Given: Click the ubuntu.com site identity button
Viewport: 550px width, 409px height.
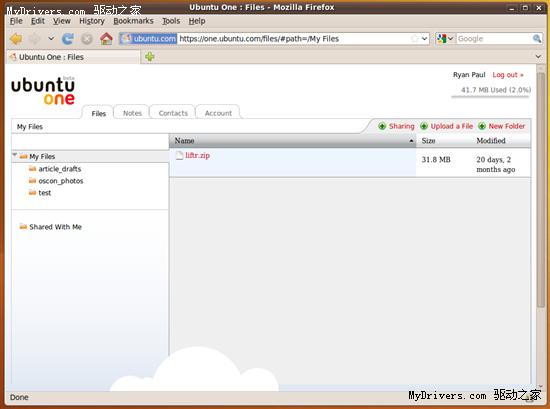Looking at the screenshot, I should pyautogui.click(x=148, y=39).
